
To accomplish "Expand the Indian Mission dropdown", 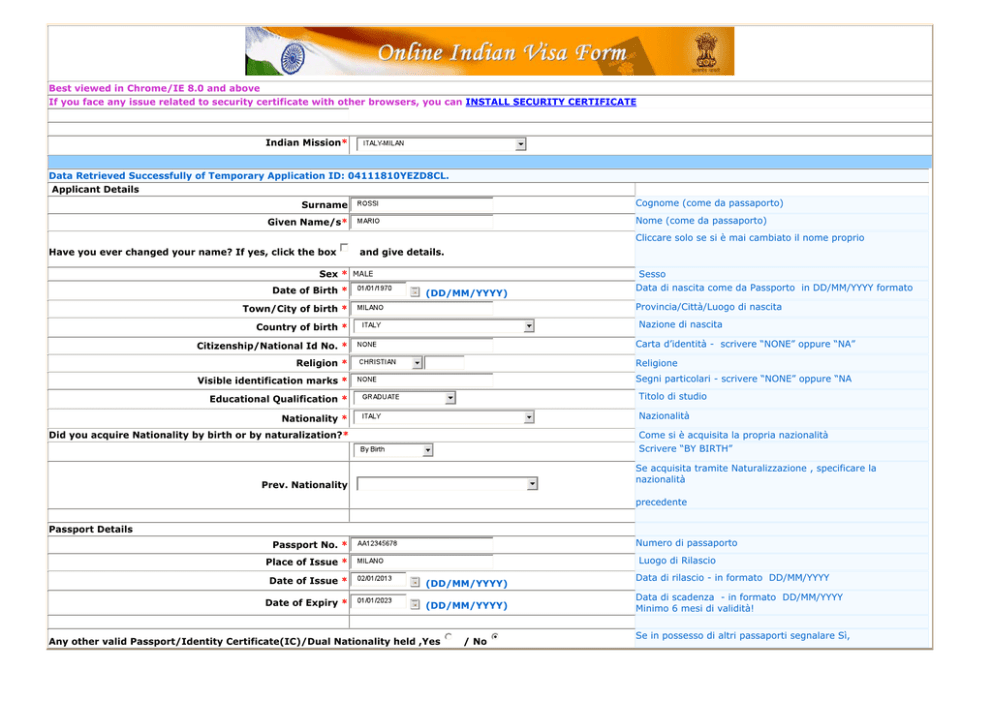I will click(x=520, y=144).
